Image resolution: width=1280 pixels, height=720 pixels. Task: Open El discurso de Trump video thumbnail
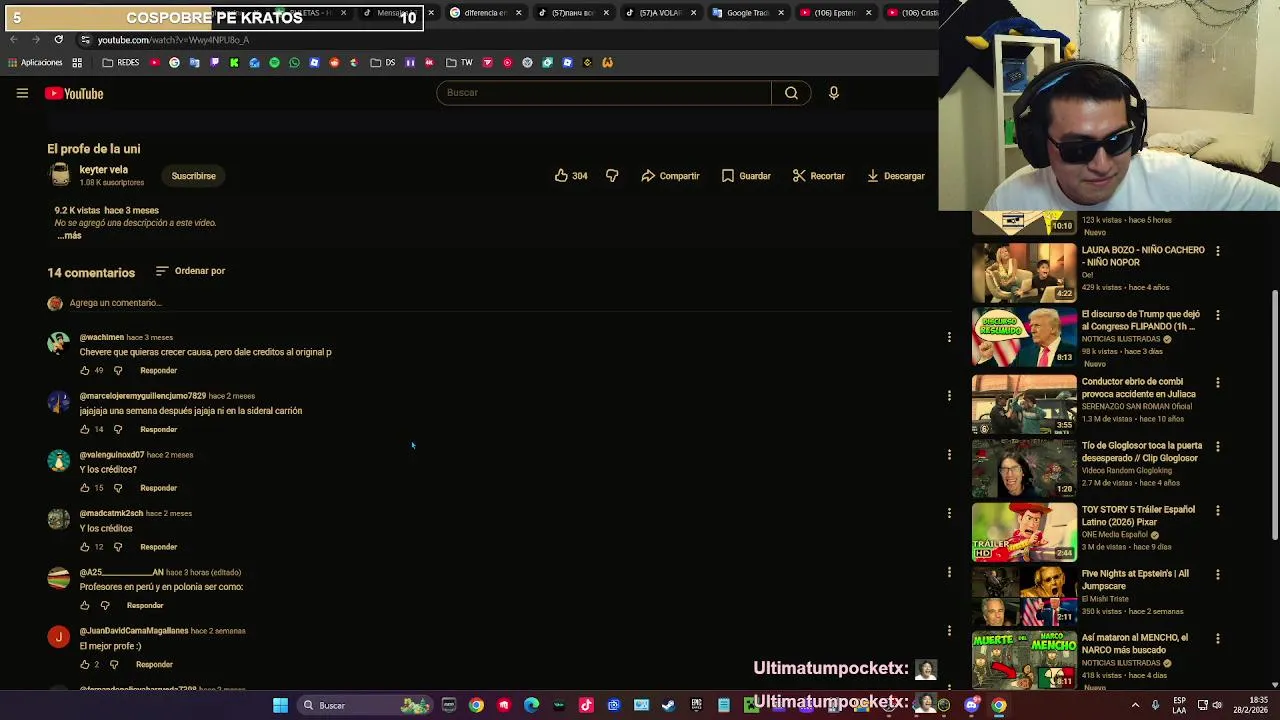1024,336
